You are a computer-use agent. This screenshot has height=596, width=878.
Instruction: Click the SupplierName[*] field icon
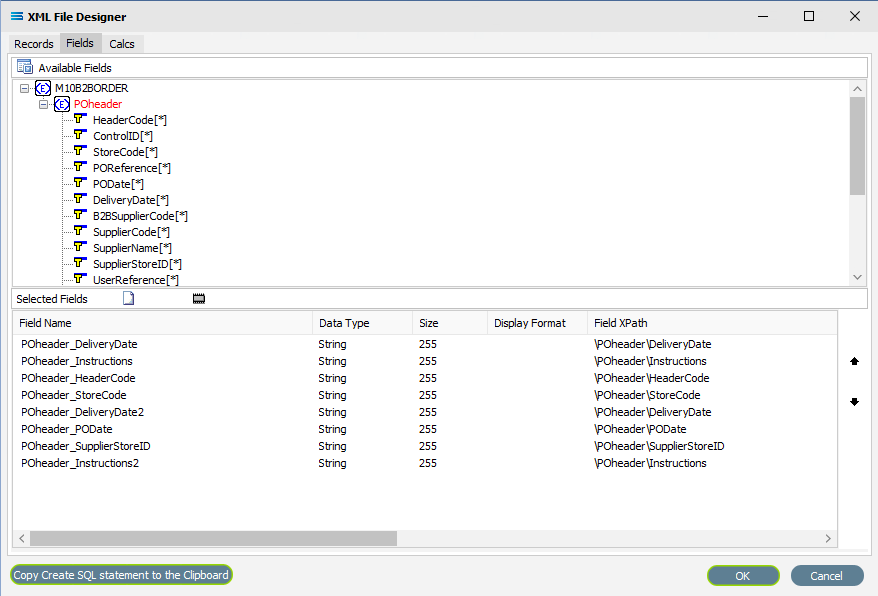pos(80,246)
